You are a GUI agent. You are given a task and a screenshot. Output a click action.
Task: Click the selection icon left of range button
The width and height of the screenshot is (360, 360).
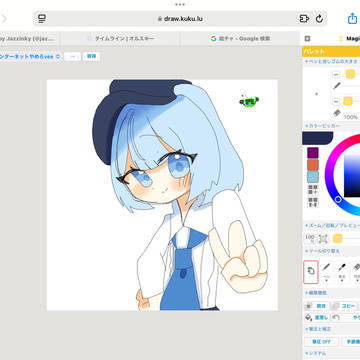[x=309, y=306]
